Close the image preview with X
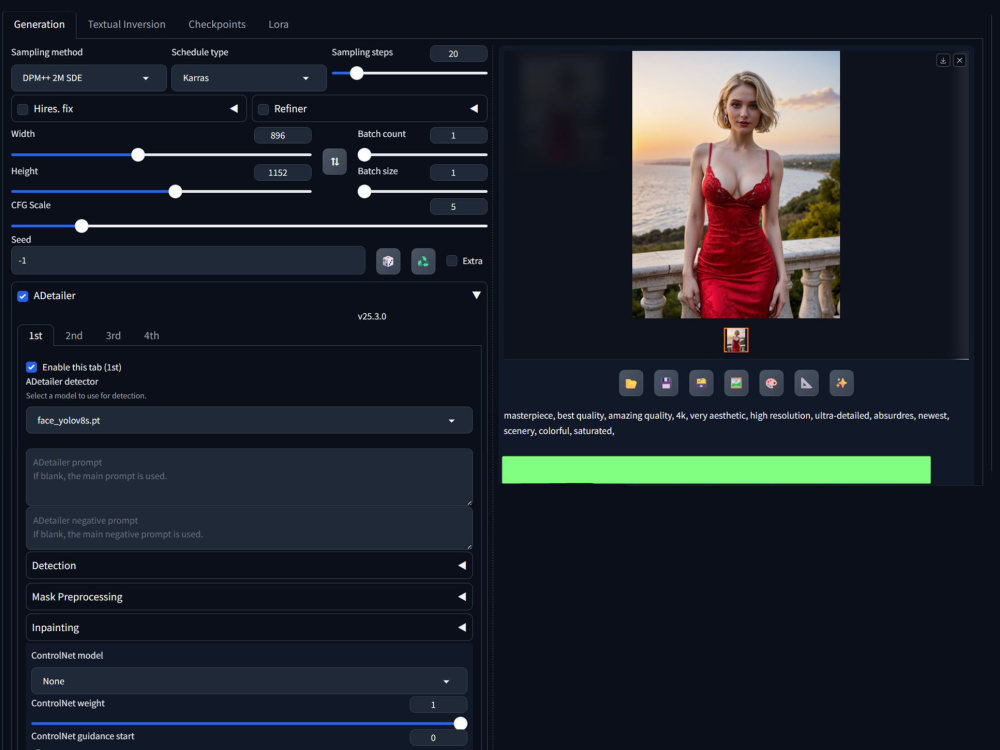This screenshot has width=1000, height=750. [x=959, y=61]
